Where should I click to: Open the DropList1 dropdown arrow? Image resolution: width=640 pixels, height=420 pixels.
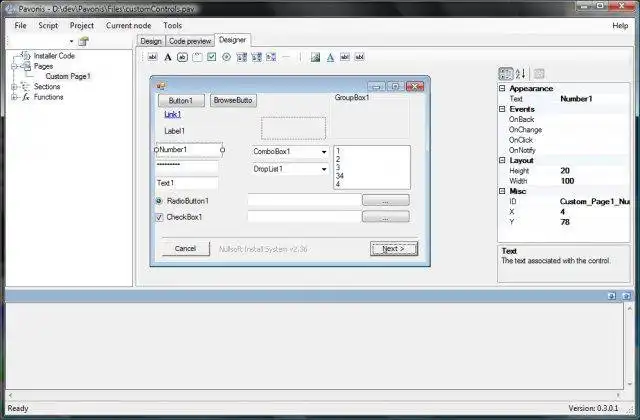[324, 169]
